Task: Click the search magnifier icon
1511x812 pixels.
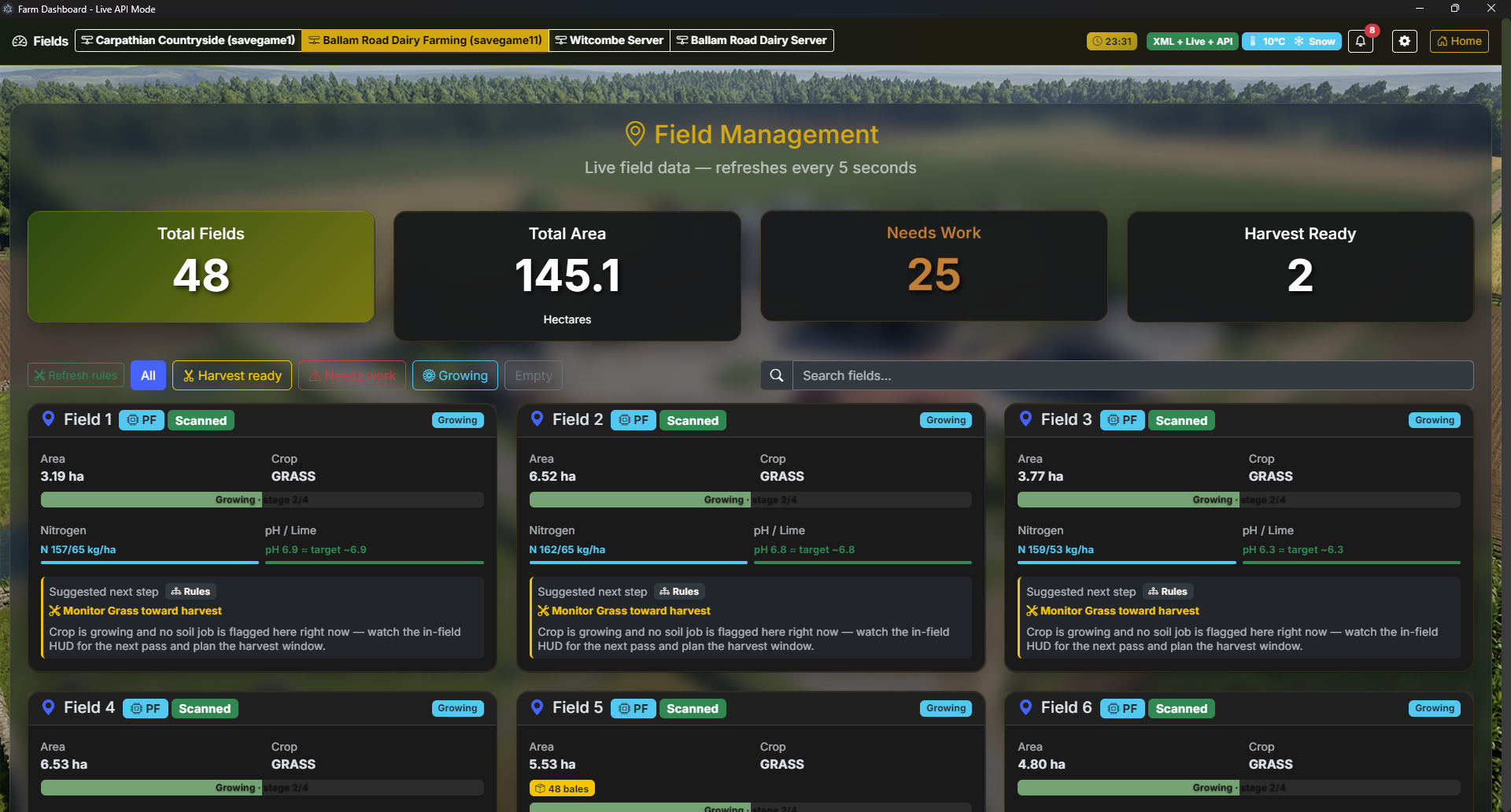Action: tap(776, 375)
